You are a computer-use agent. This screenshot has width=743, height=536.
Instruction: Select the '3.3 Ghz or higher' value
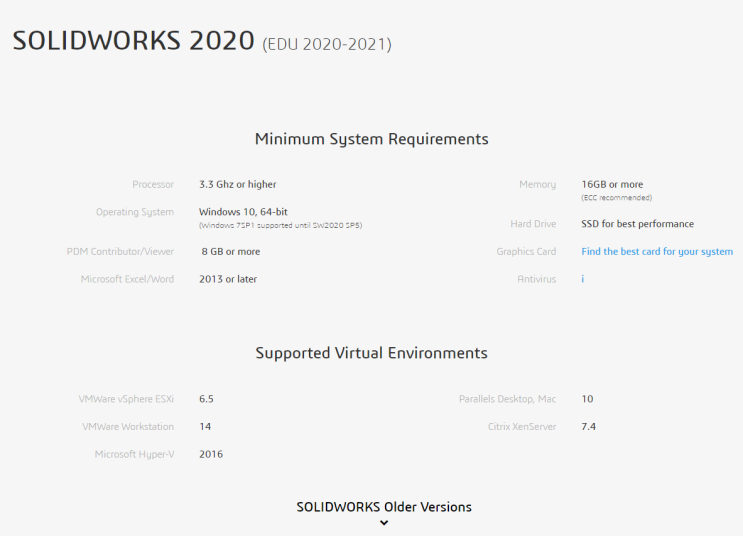tap(237, 184)
